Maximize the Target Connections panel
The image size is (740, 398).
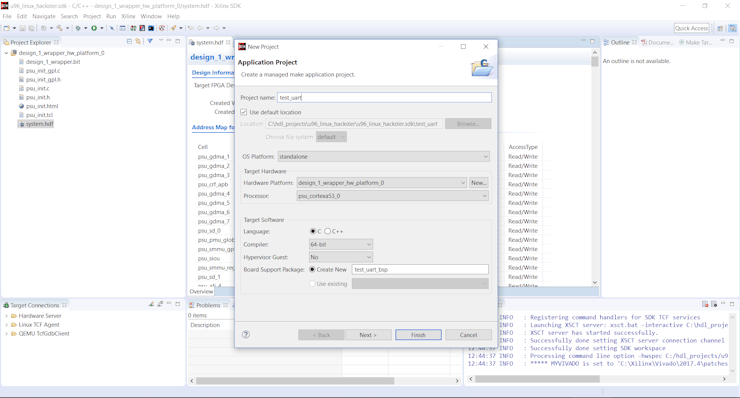click(x=177, y=304)
